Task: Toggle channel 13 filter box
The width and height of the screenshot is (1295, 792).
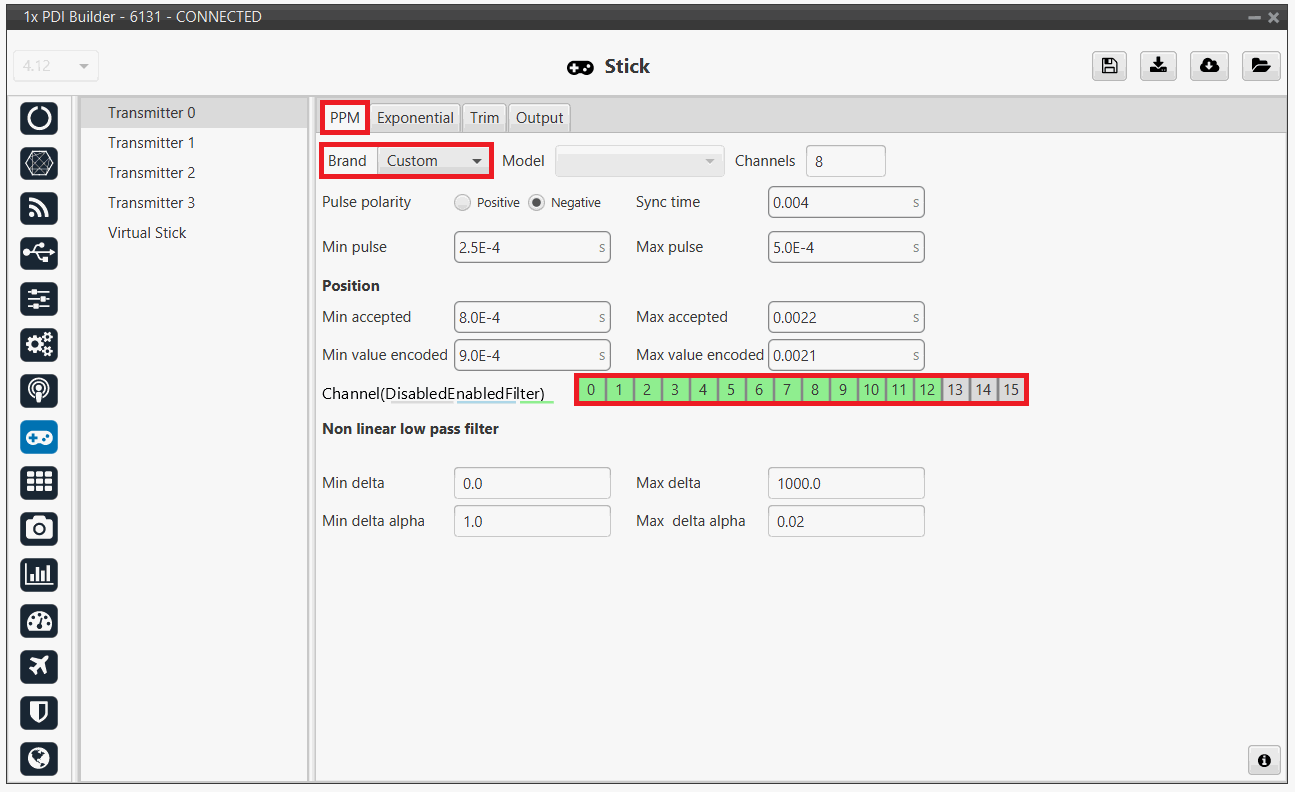Action: (x=955, y=390)
